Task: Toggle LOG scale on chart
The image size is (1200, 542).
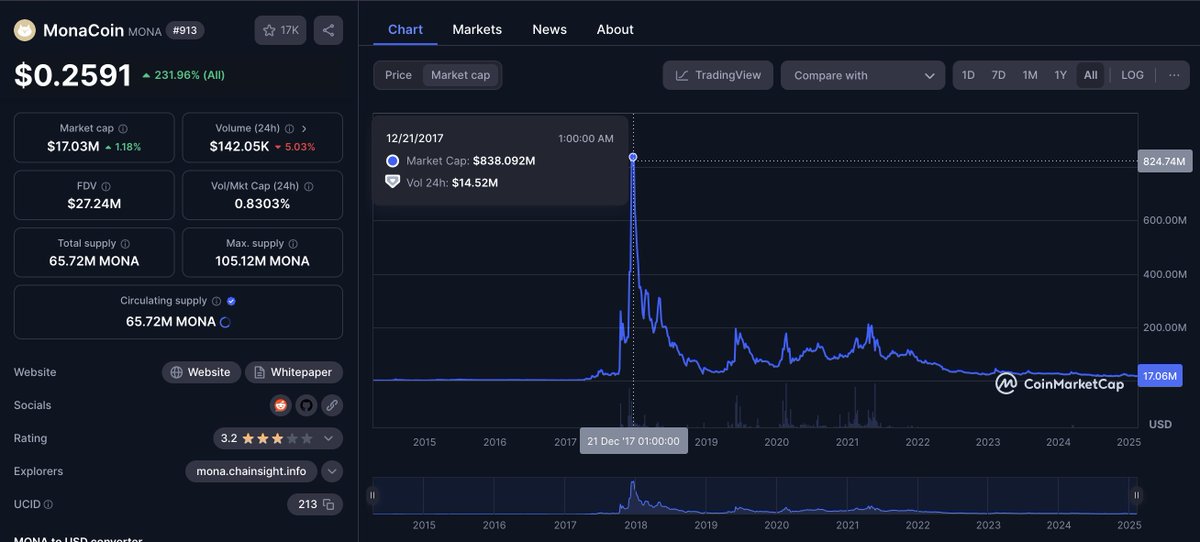Action: [x=1132, y=75]
